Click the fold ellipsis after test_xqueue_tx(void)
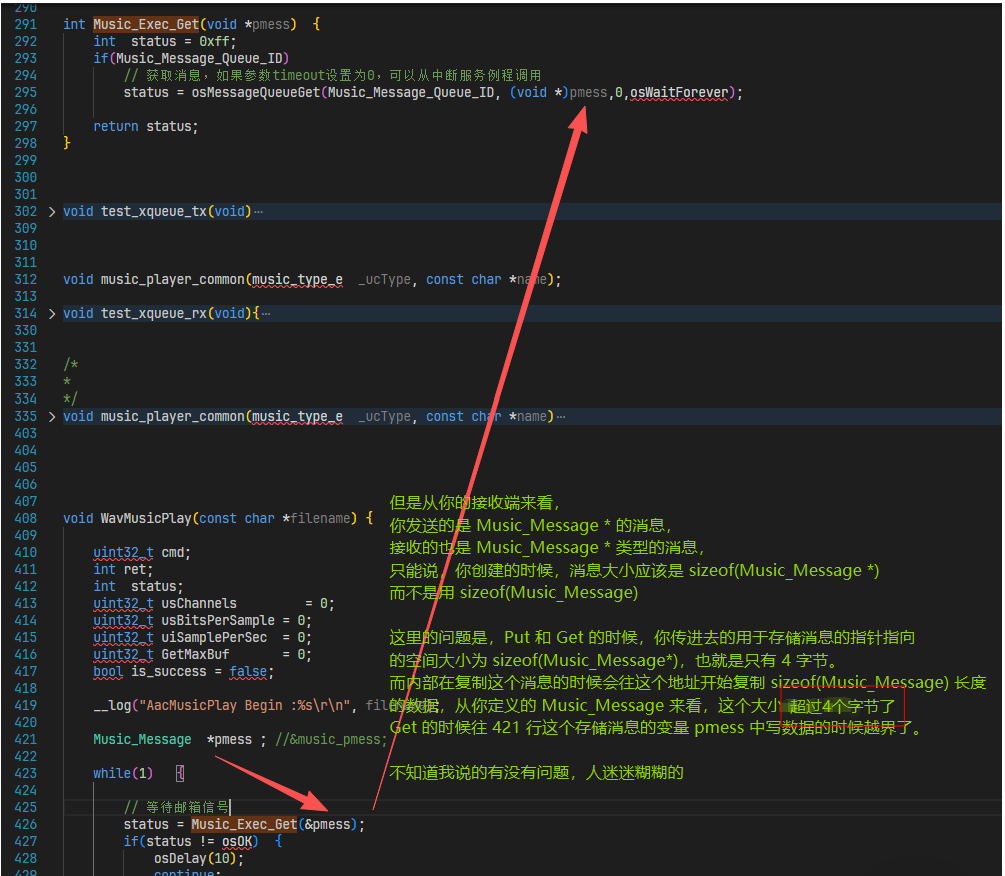This screenshot has height=876, width=1005. pos(258,212)
